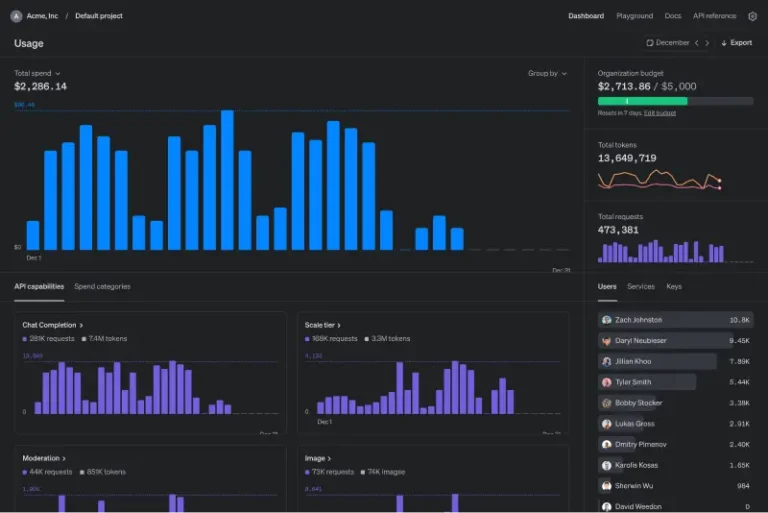Advance to next month with right arrow
The image size is (768, 513).
(x=708, y=43)
